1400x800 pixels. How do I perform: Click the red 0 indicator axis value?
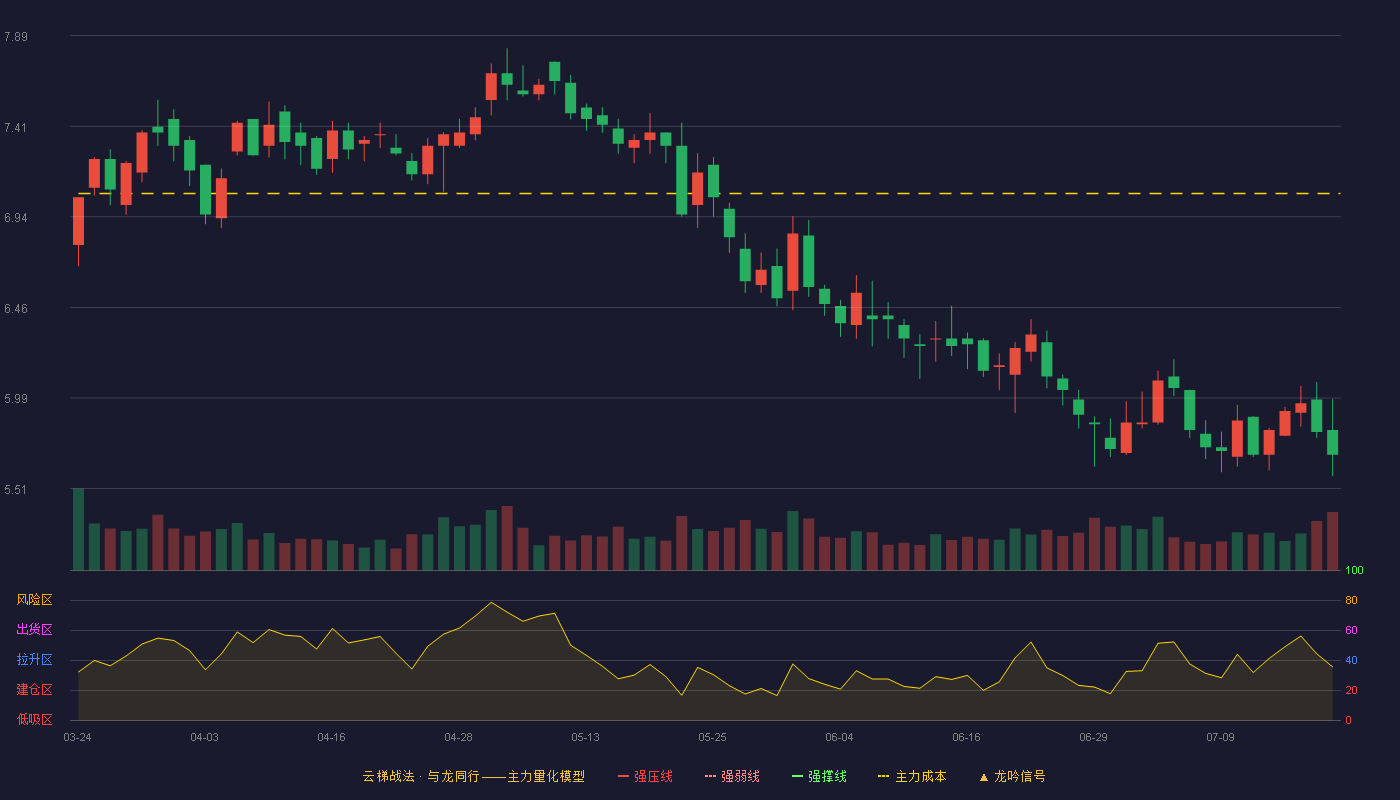[1348, 720]
